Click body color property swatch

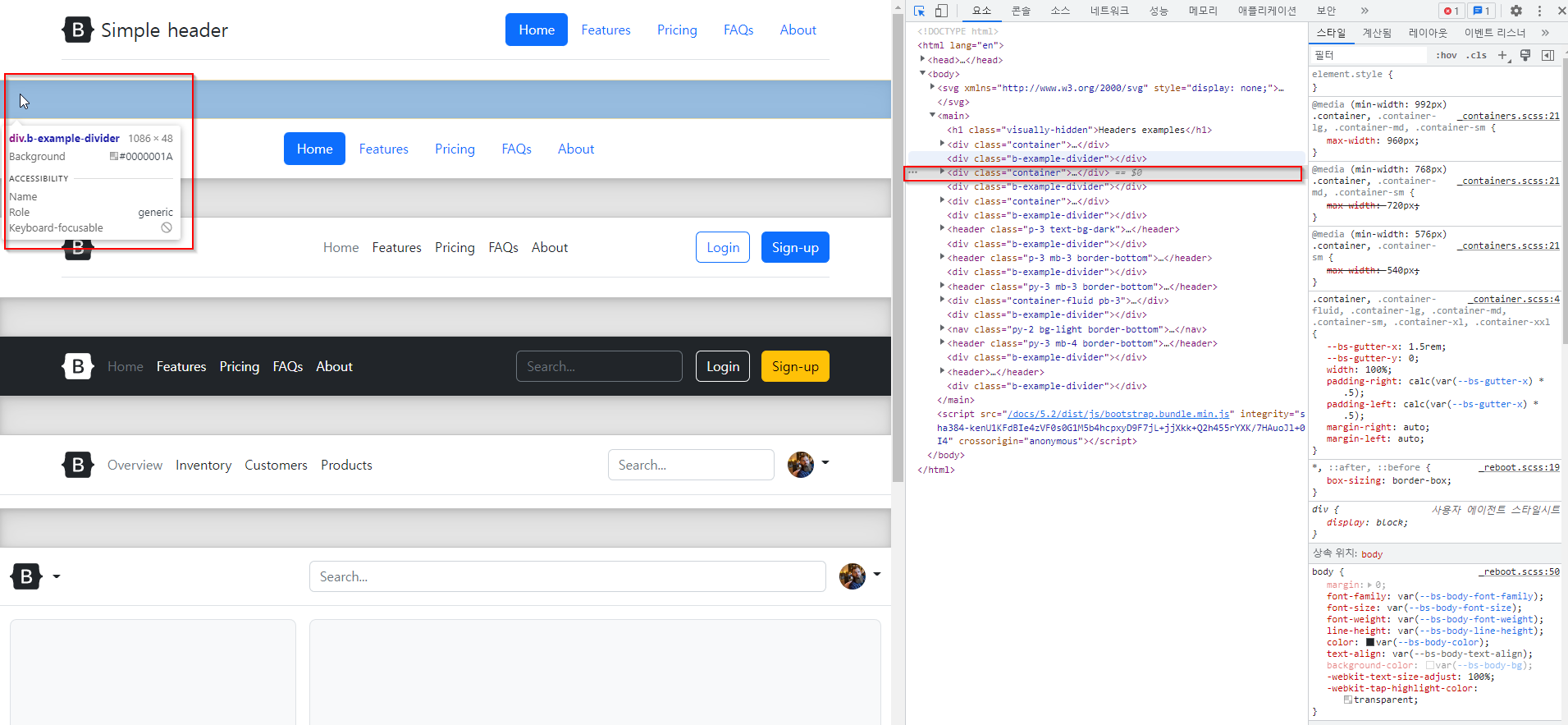1370,642
